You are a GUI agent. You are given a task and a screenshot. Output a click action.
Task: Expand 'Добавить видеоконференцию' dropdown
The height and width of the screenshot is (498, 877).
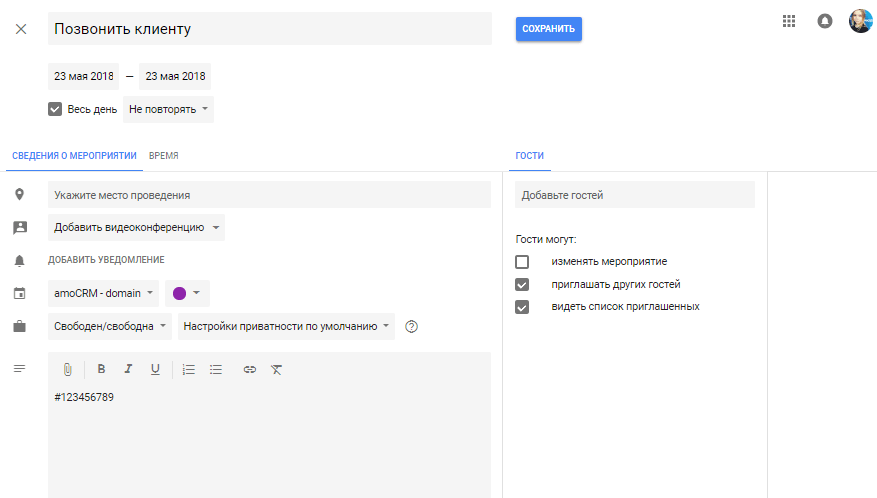[x=136, y=228]
